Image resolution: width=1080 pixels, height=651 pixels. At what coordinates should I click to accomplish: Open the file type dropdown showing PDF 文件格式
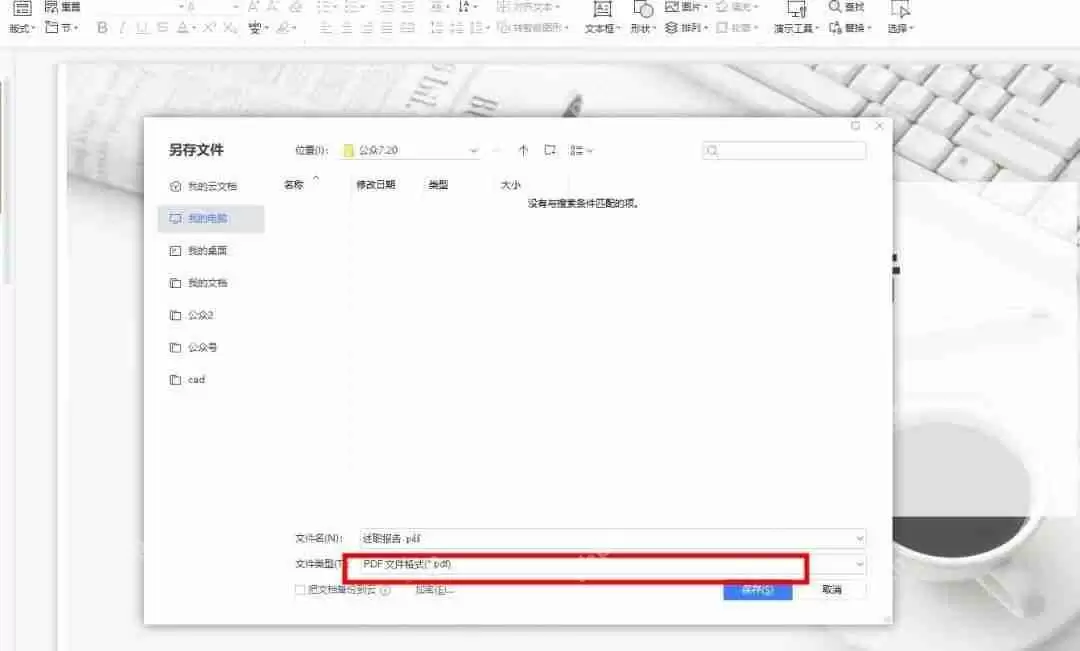(858, 564)
